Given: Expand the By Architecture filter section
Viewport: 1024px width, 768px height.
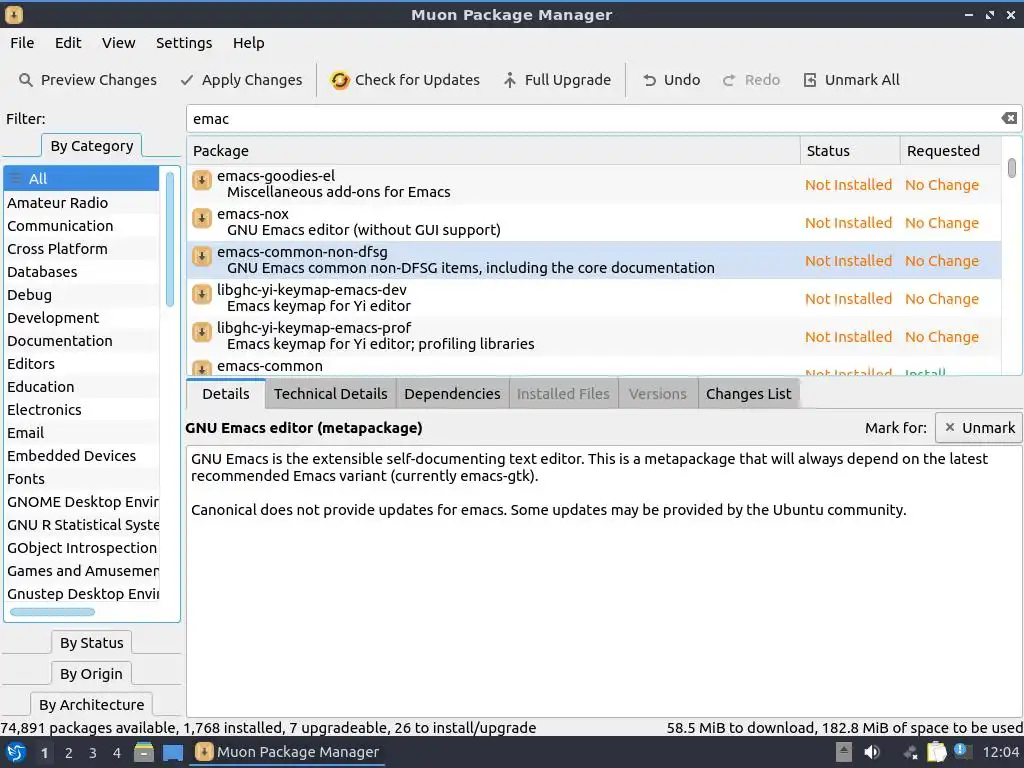Looking at the screenshot, I should tap(91, 705).
